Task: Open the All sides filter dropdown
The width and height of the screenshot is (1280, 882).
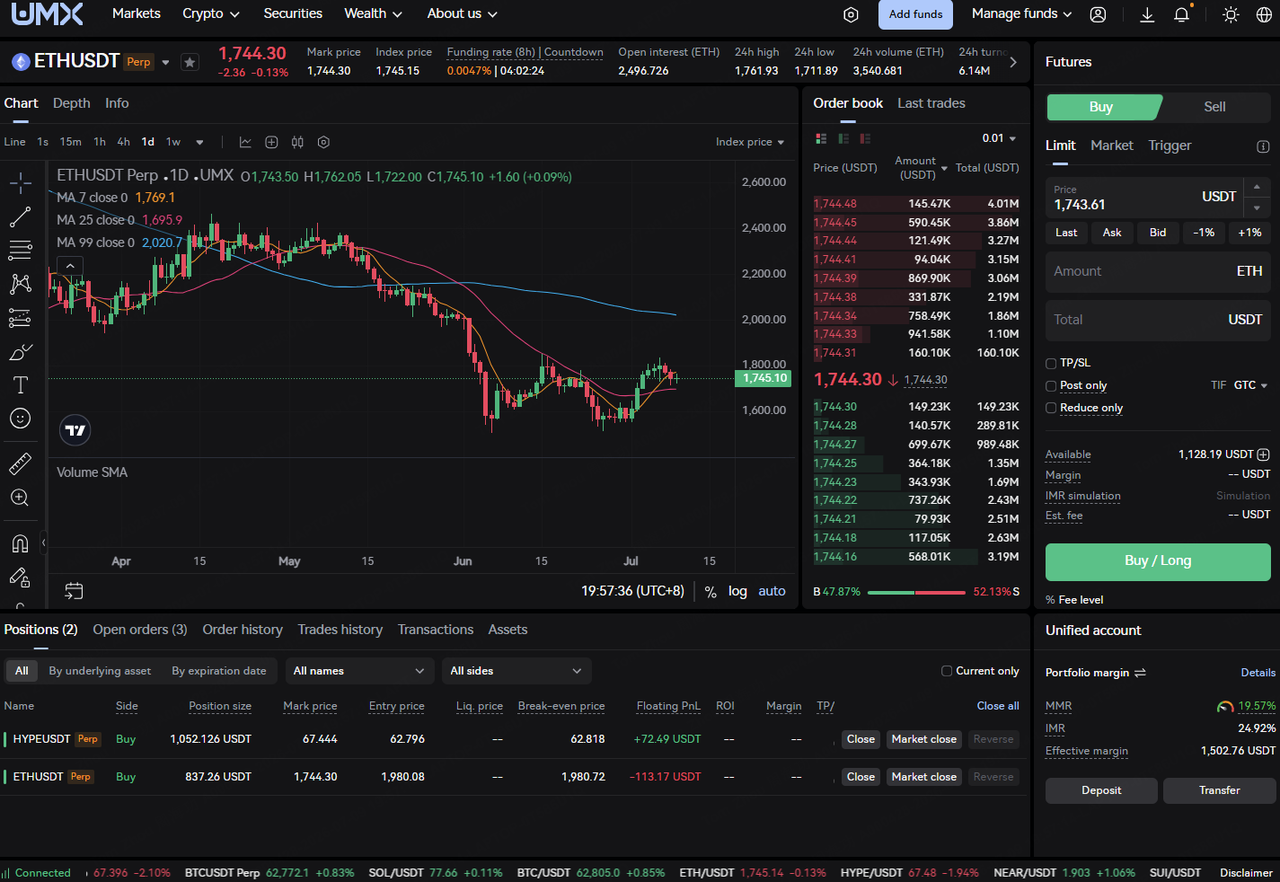Action: click(x=516, y=671)
